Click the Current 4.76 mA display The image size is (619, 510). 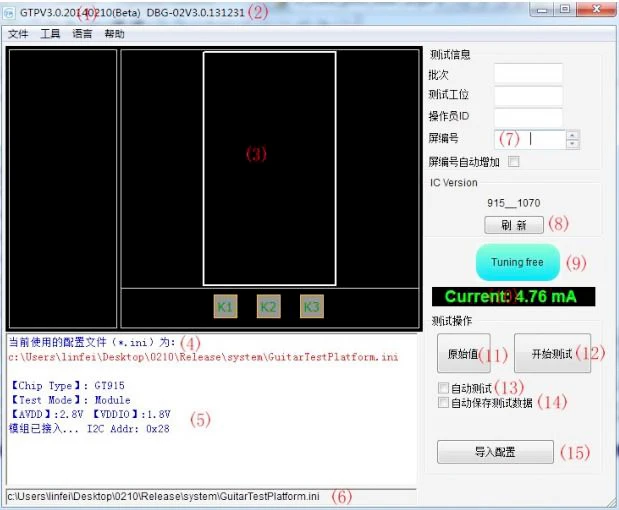513,296
